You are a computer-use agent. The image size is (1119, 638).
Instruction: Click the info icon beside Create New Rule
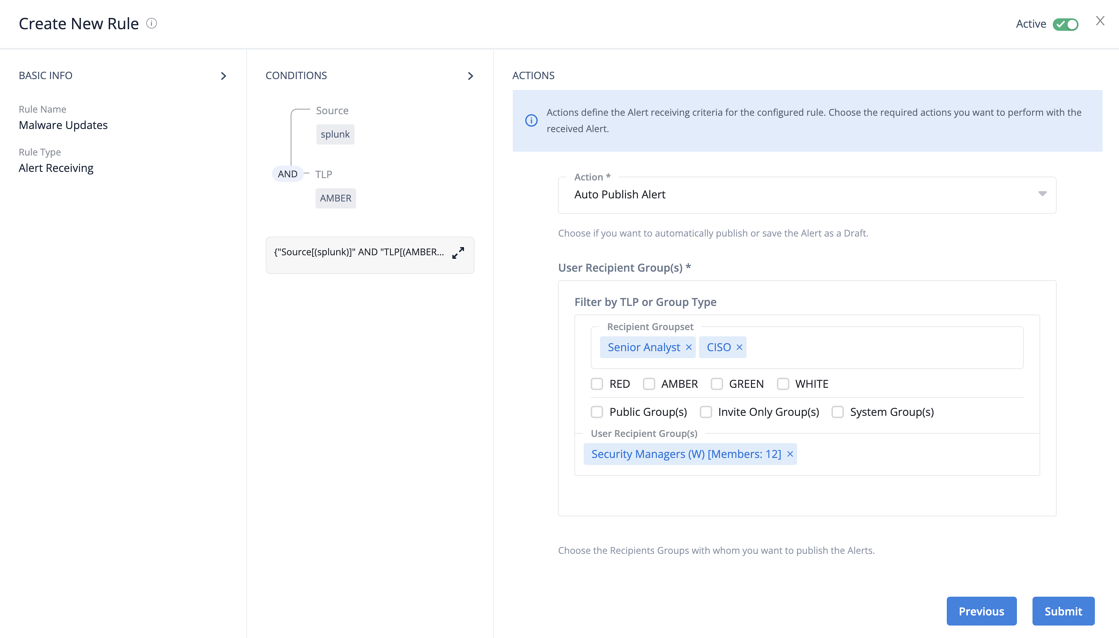[152, 23]
